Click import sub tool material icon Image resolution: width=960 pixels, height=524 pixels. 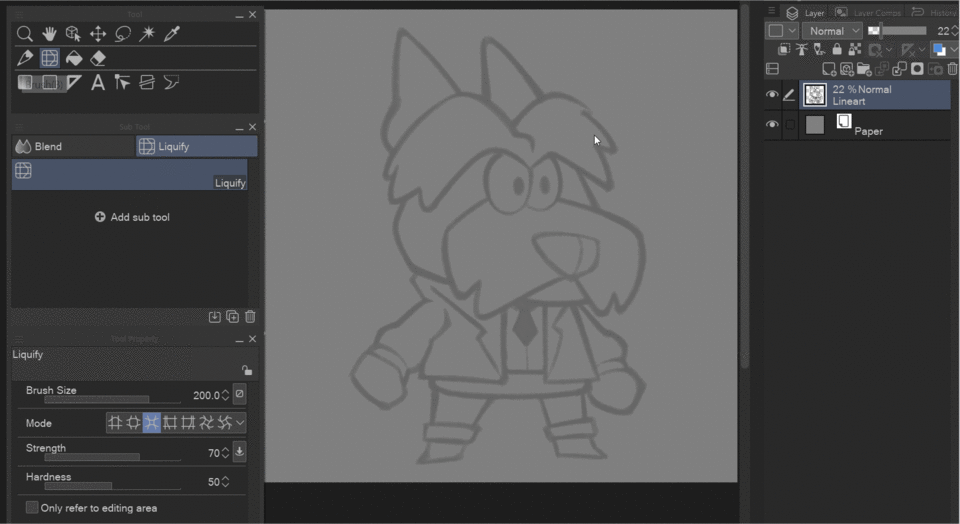coord(214,316)
